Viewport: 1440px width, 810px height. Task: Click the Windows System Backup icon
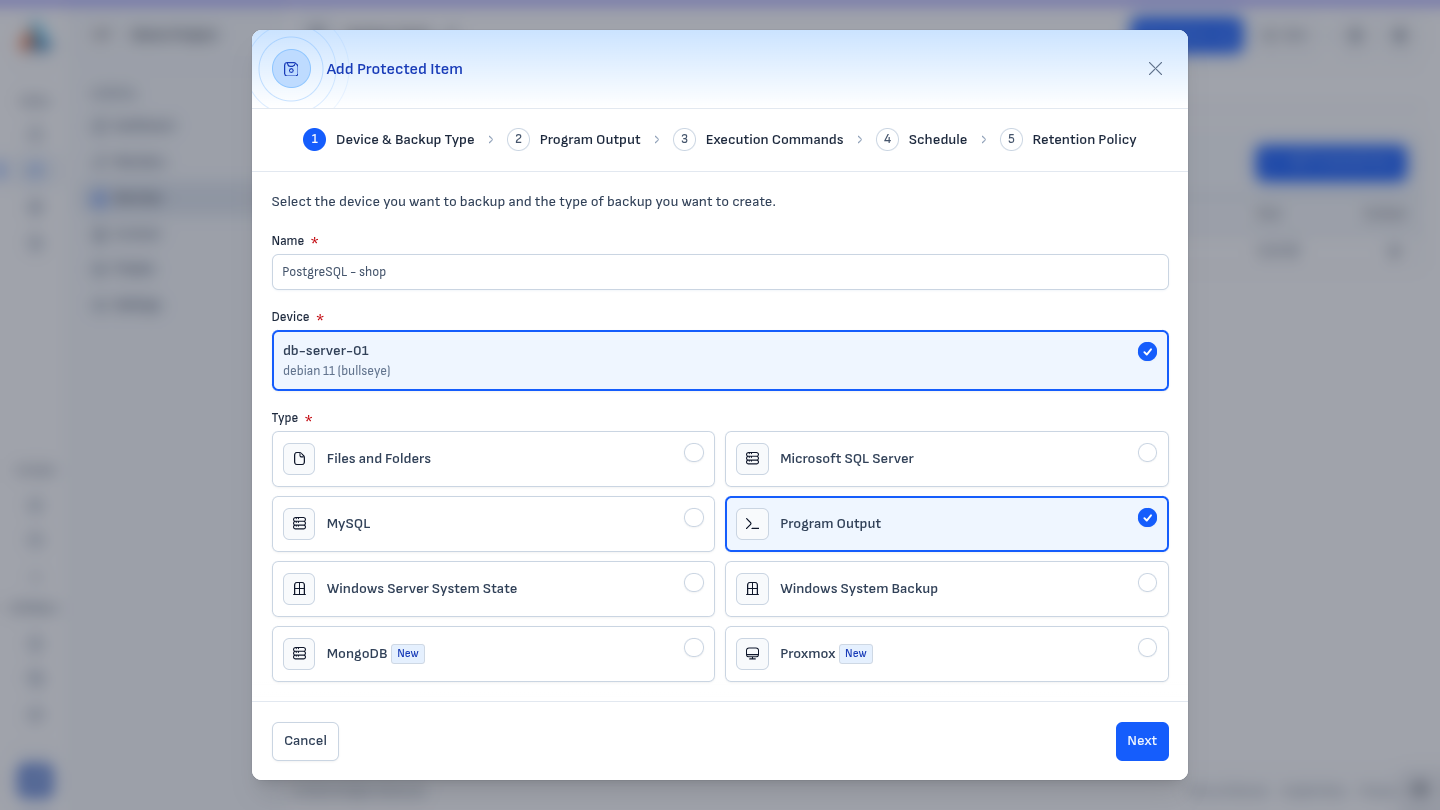[752, 589]
